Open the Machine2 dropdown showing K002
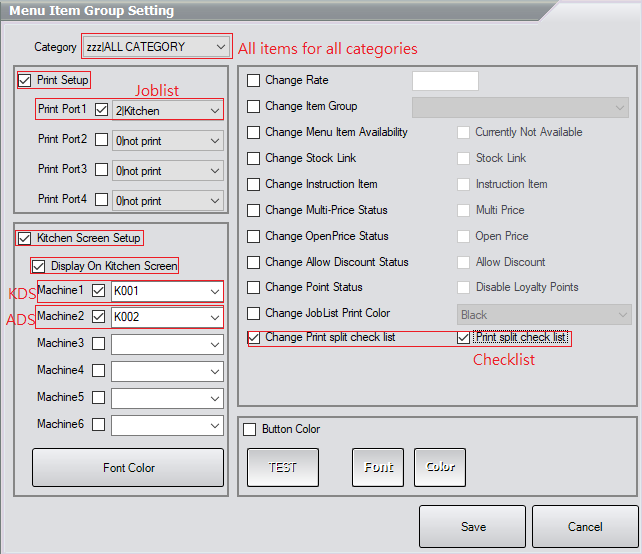Image resolution: width=642 pixels, height=554 pixels. click(x=167, y=317)
